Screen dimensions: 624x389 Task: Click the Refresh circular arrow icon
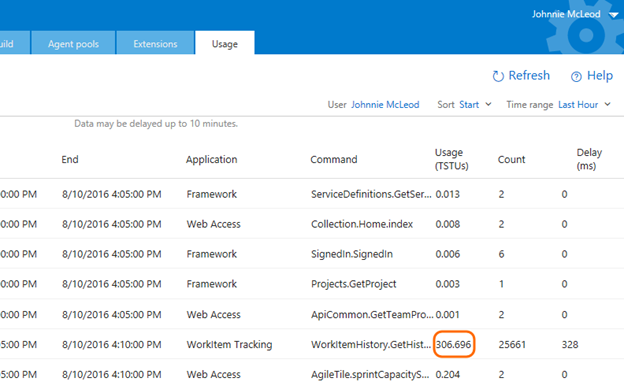pyautogui.click(x=498, y=76)
